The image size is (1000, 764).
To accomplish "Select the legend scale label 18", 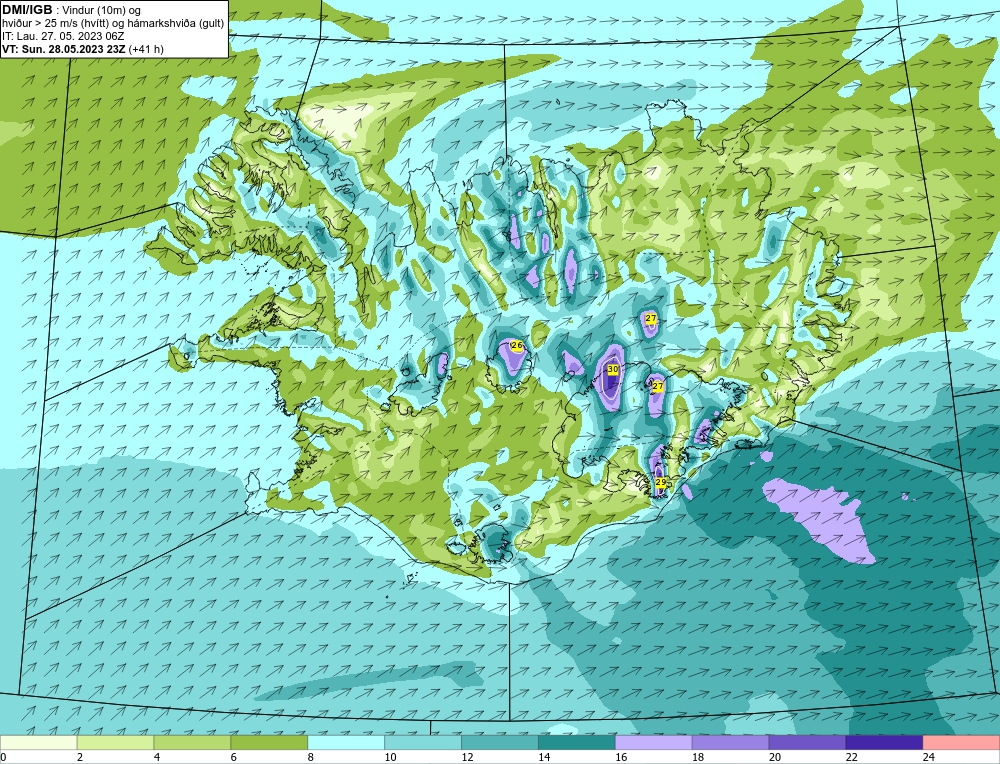I will click(x=698, y=757).
